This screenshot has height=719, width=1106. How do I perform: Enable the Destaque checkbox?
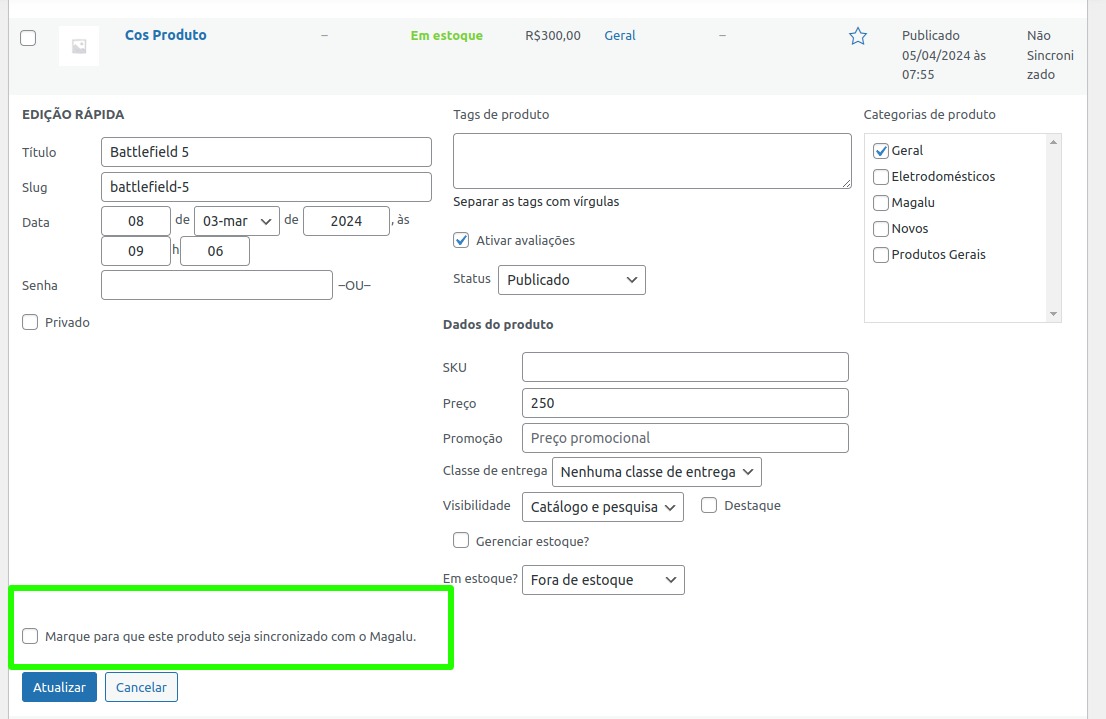tap(709, 505)
